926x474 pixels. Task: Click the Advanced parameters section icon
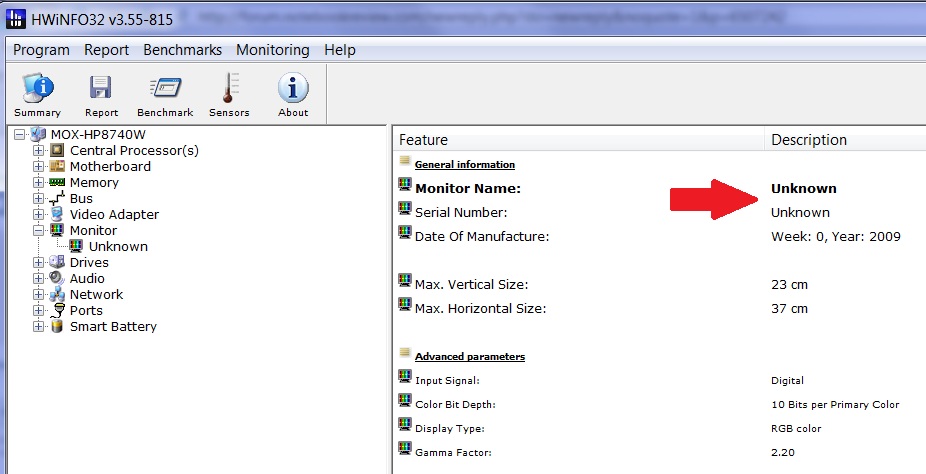coord(405,352)
